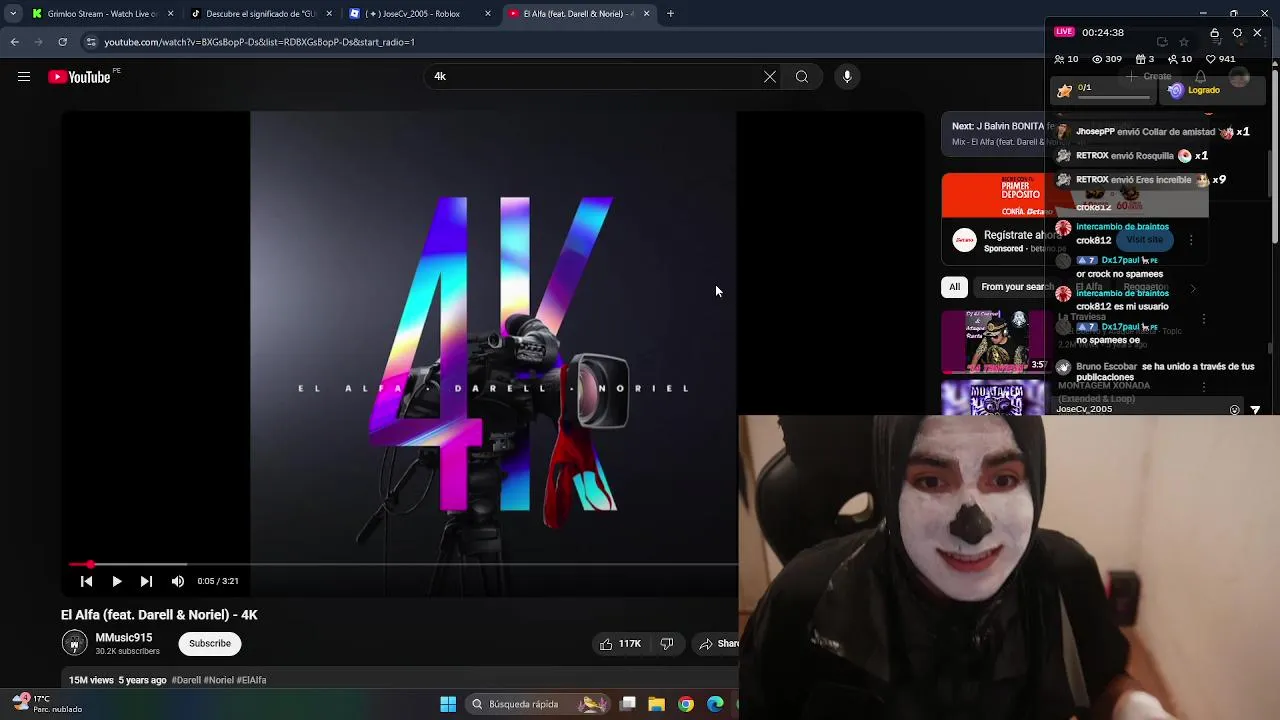Image resolution: width=1280 pixels, height=720 pixels.
Task: Select the All filter chip
Action: [x=955, y=287]
